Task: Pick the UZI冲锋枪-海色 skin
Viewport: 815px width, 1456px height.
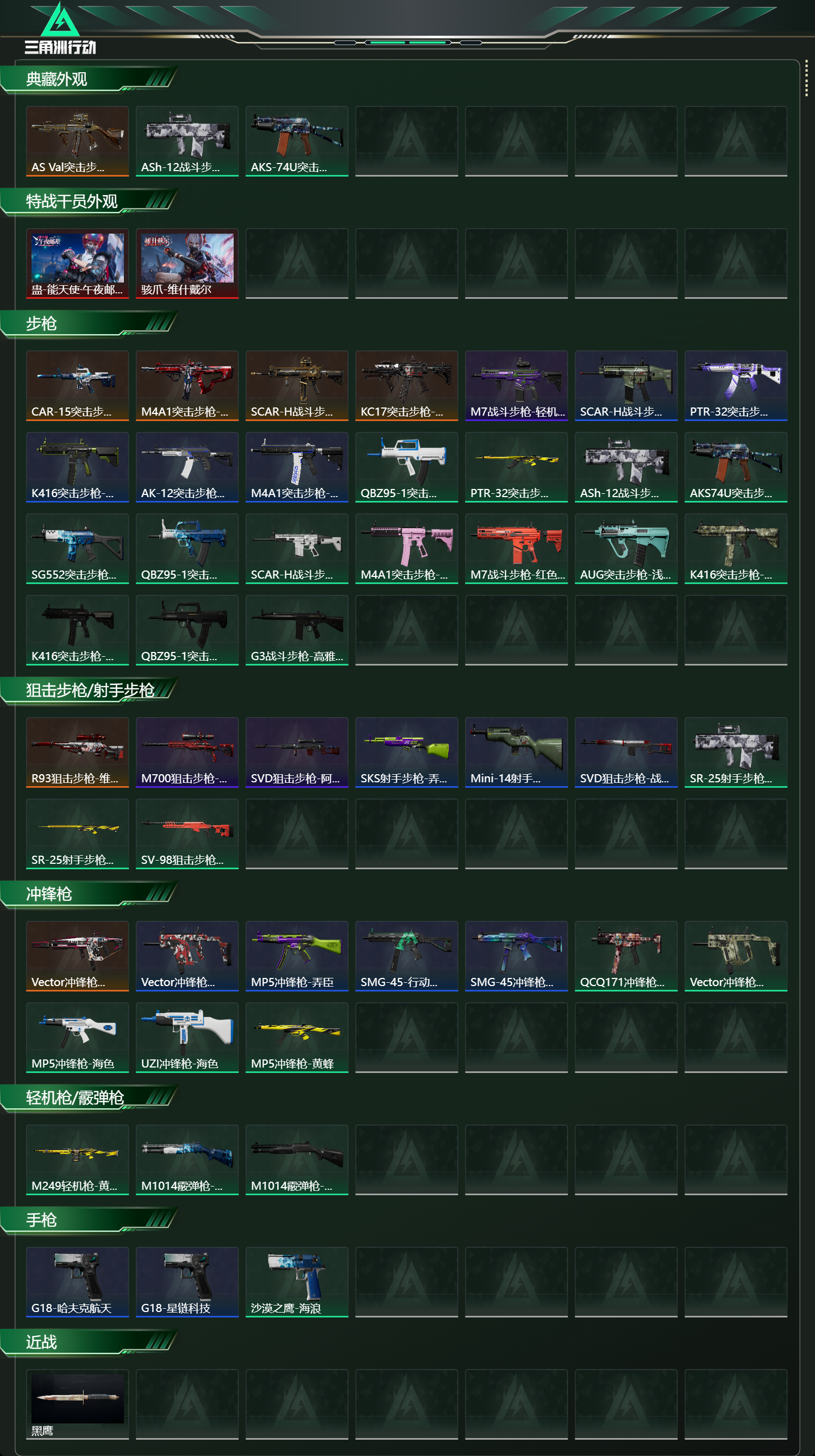Action: pos(187,1037)
